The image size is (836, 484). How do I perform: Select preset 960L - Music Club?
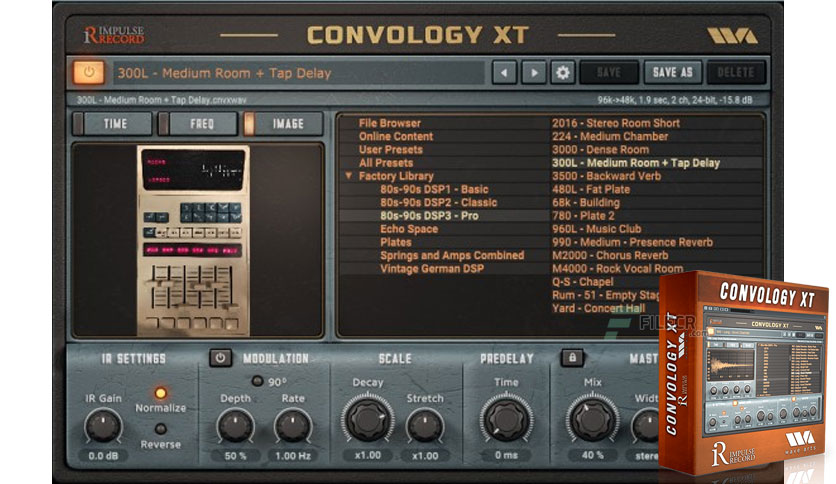597,229
